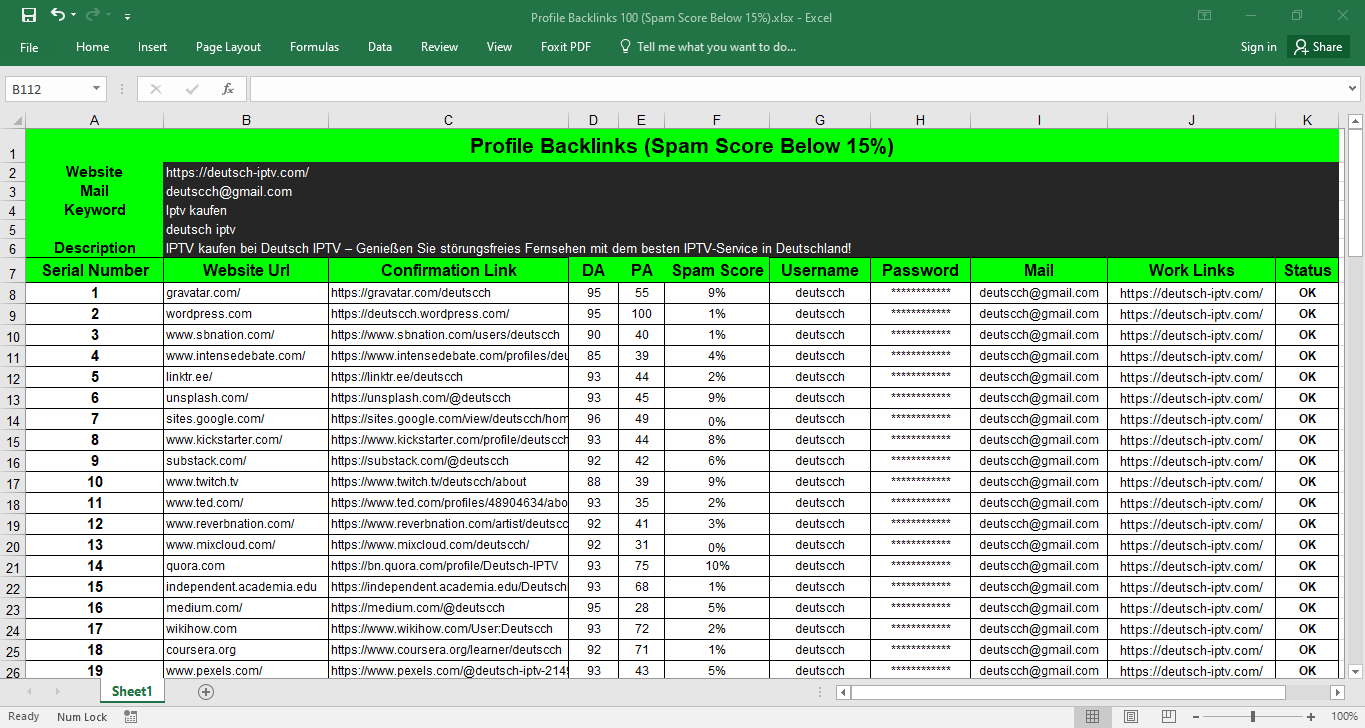Add a new worksheet with the plus icon
The image size is (1365, 728).
[x=205, y=691]
